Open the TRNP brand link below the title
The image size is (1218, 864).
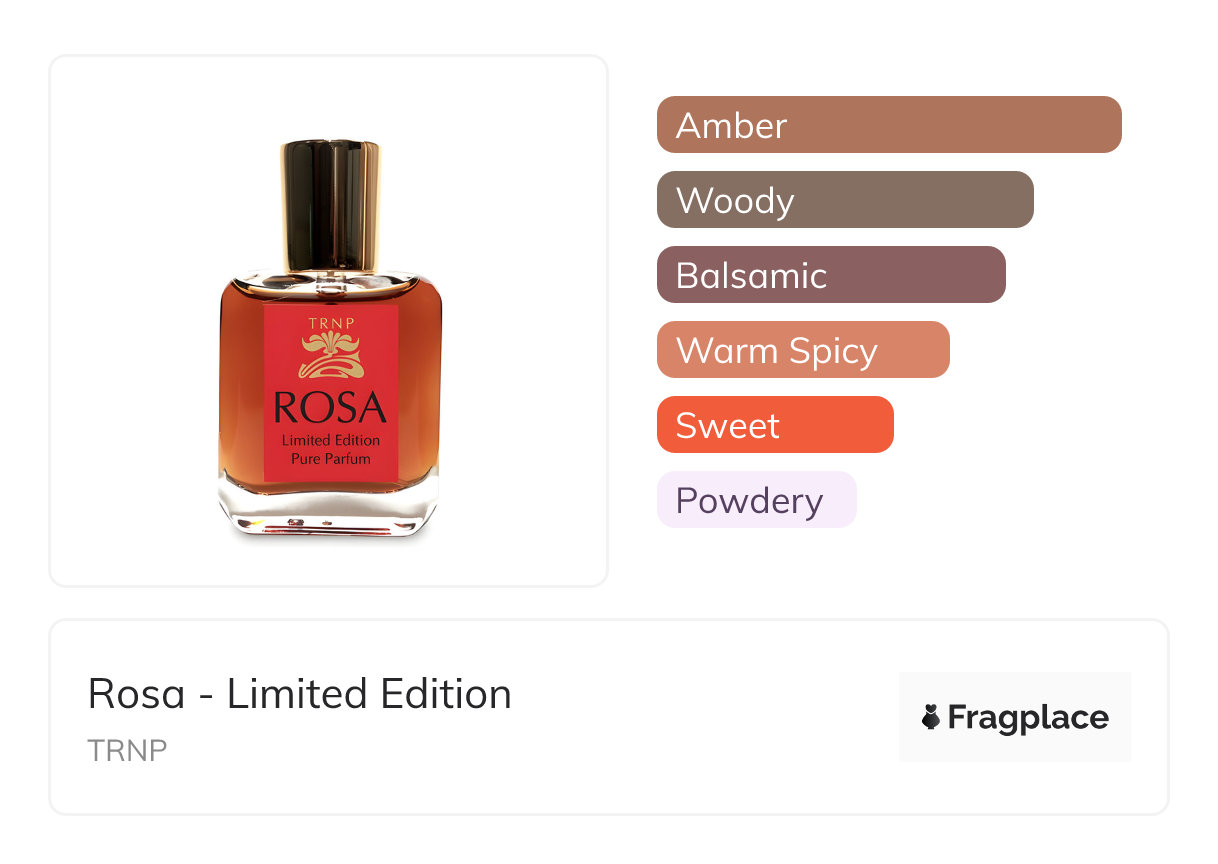(x=127, y=751)
